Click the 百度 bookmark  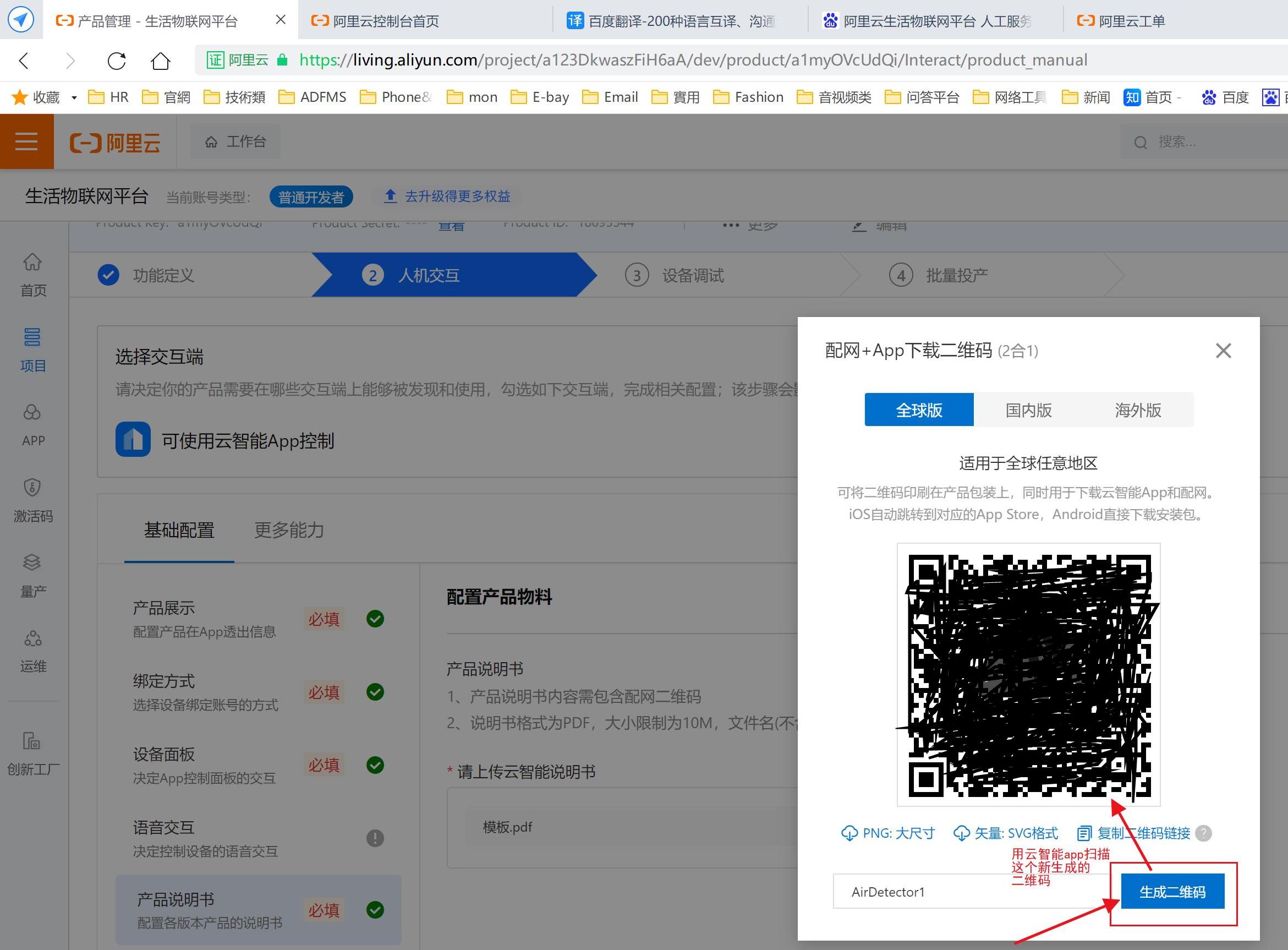[1225, 97]
